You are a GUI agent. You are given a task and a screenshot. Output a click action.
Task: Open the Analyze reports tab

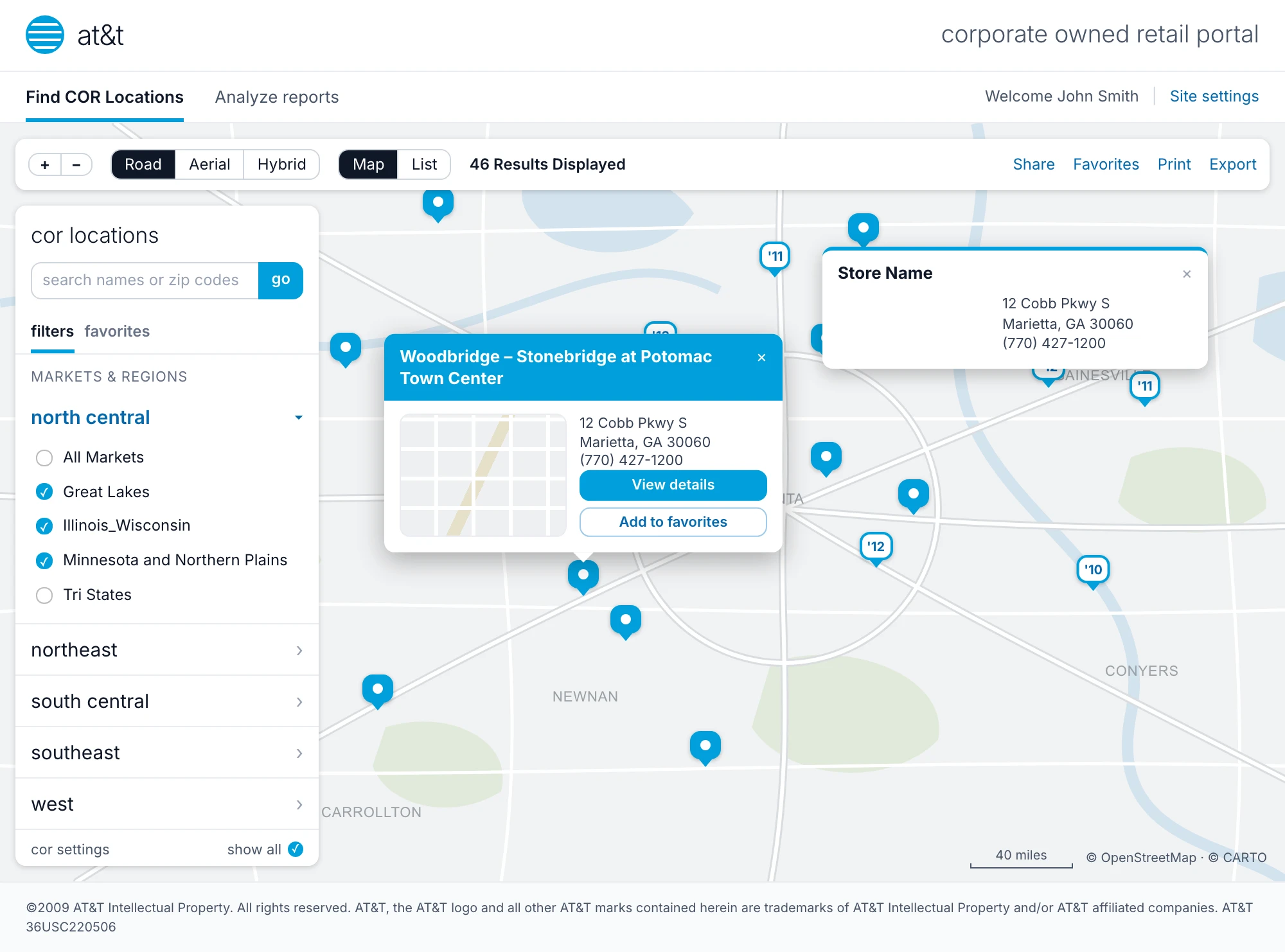(277, 97)
